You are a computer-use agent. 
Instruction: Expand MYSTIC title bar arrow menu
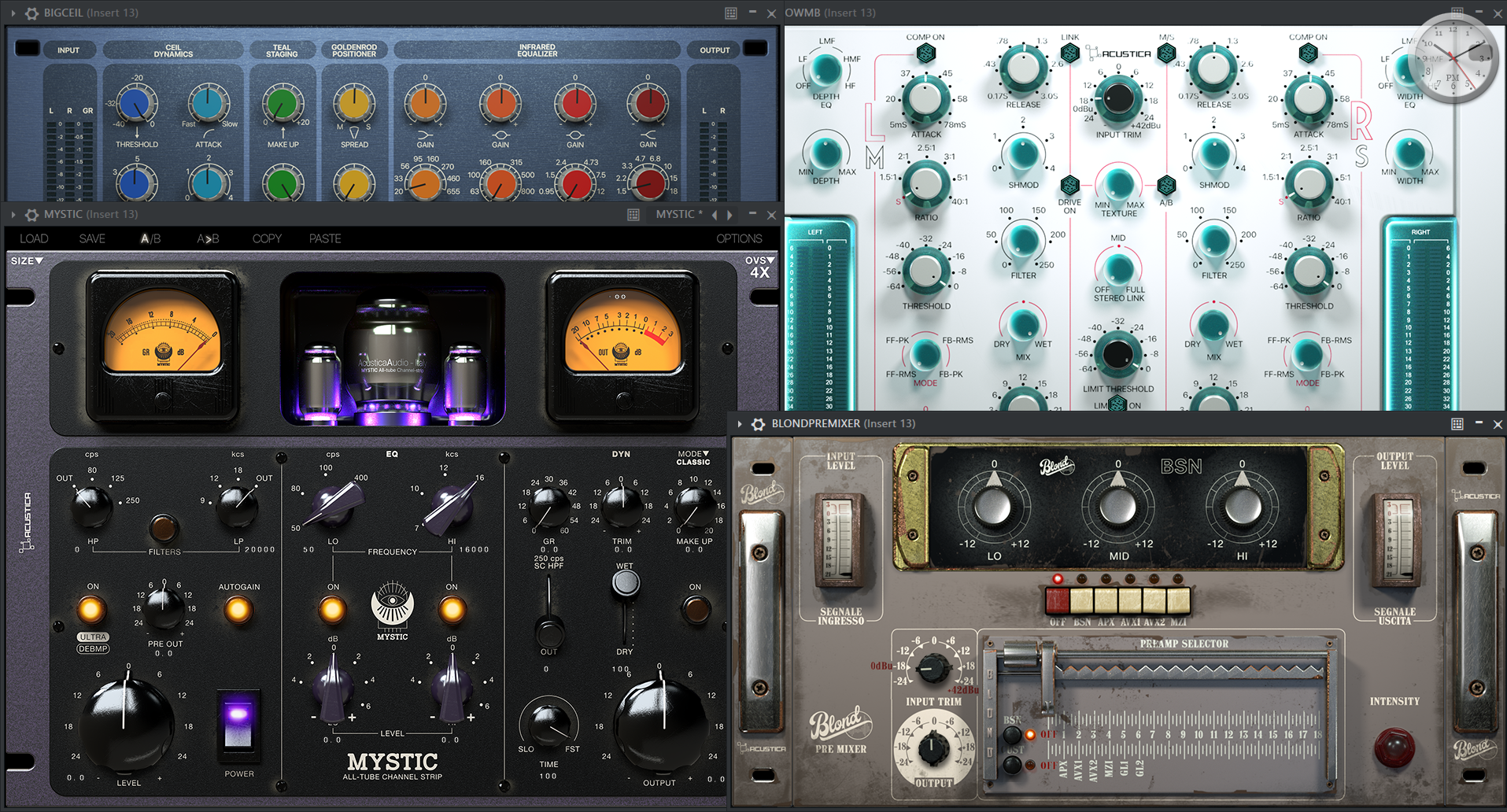pyautogui.click(x=13, y=215)
